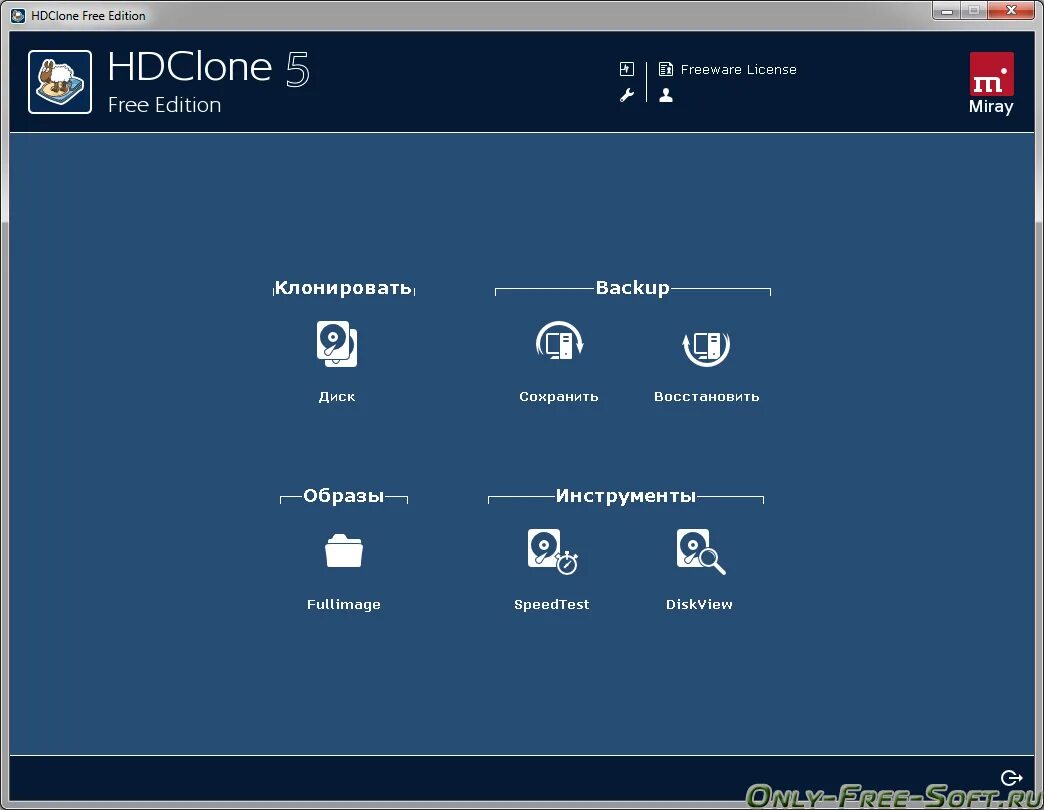
Task: Launch the SpeedTest tool icon
Action: [x=552, y=551]
